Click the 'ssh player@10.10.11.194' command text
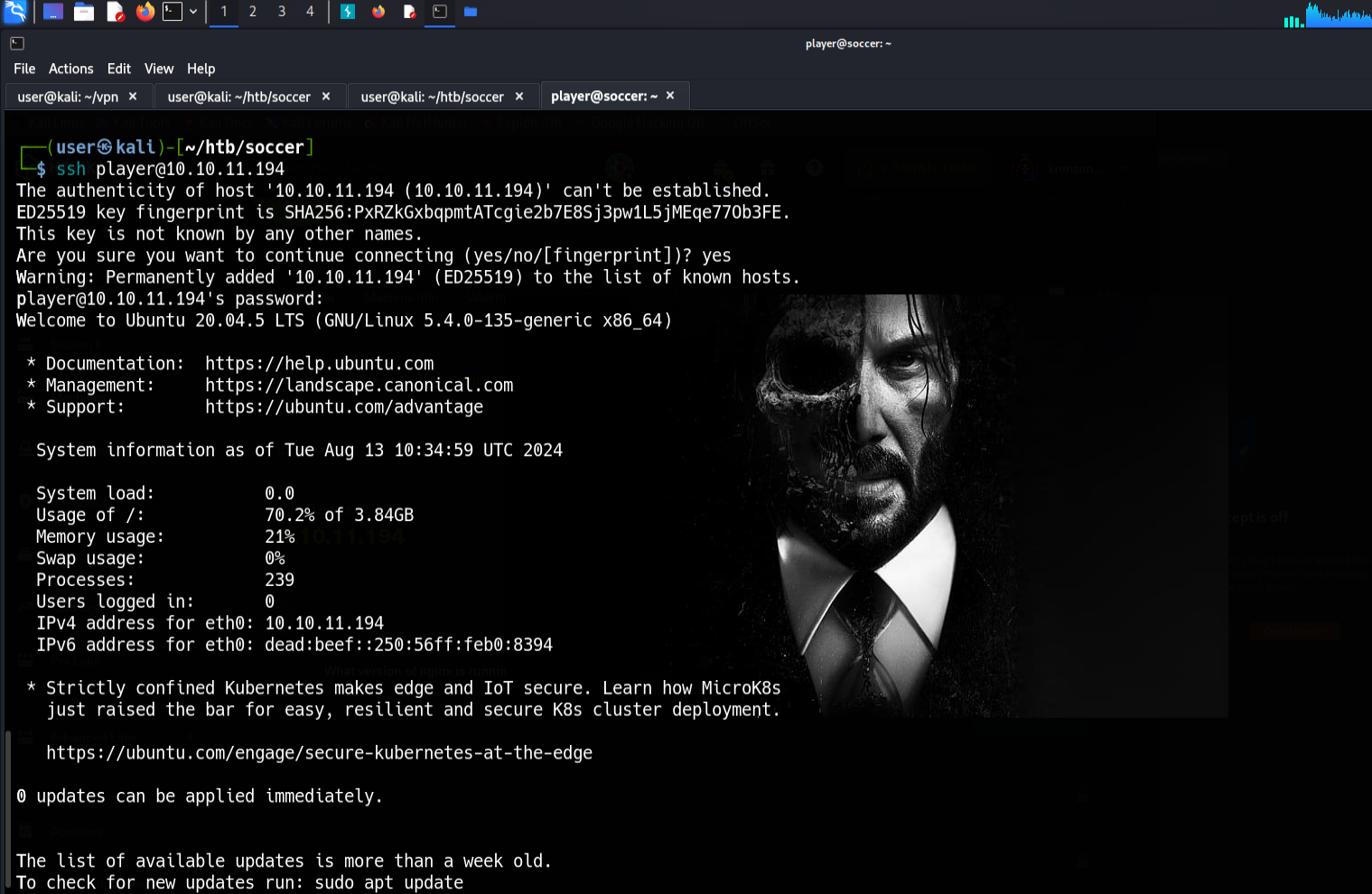This screenshot has width=1372, height=894. (171, 169)
